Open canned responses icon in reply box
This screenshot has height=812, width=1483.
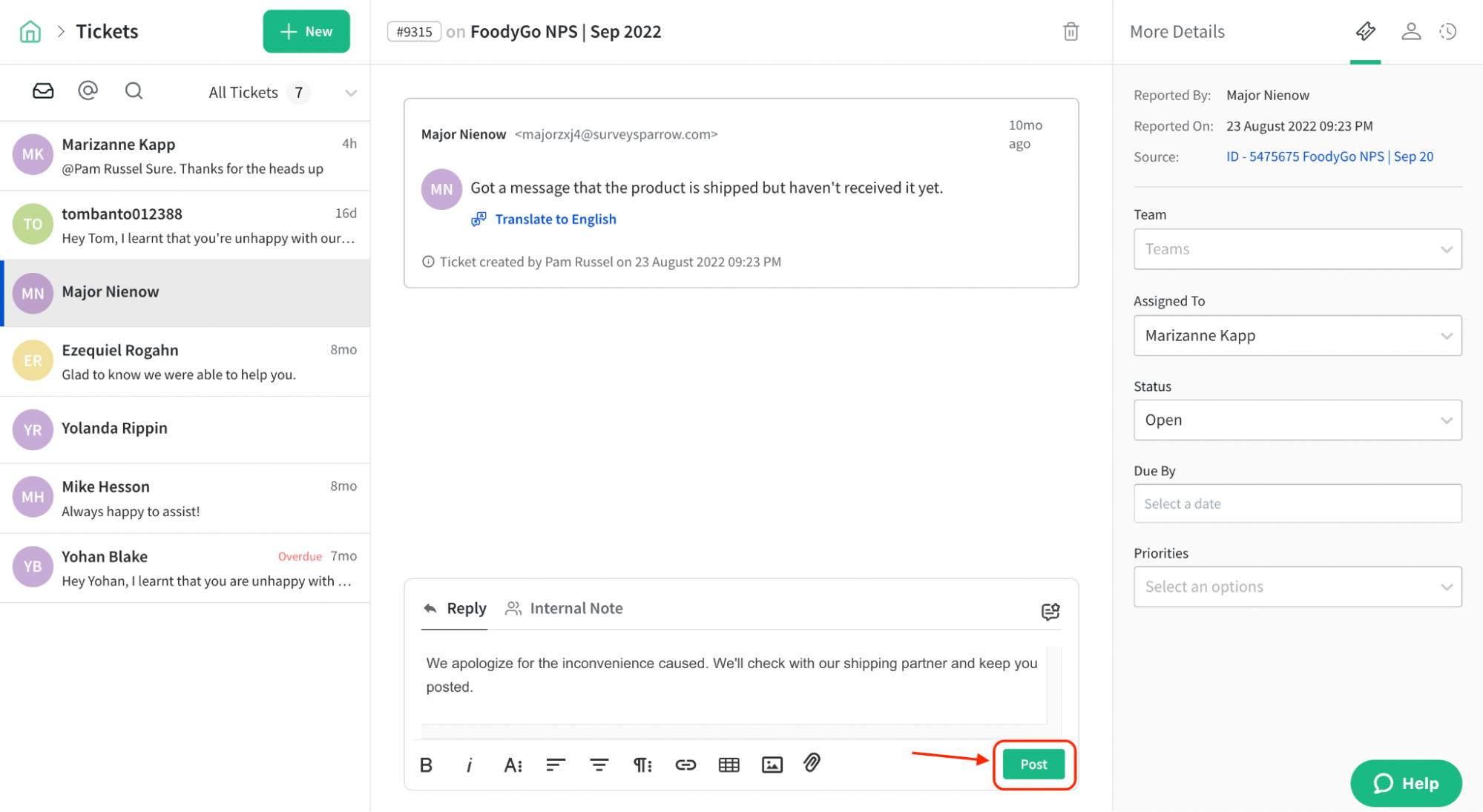pos(1050,611)
